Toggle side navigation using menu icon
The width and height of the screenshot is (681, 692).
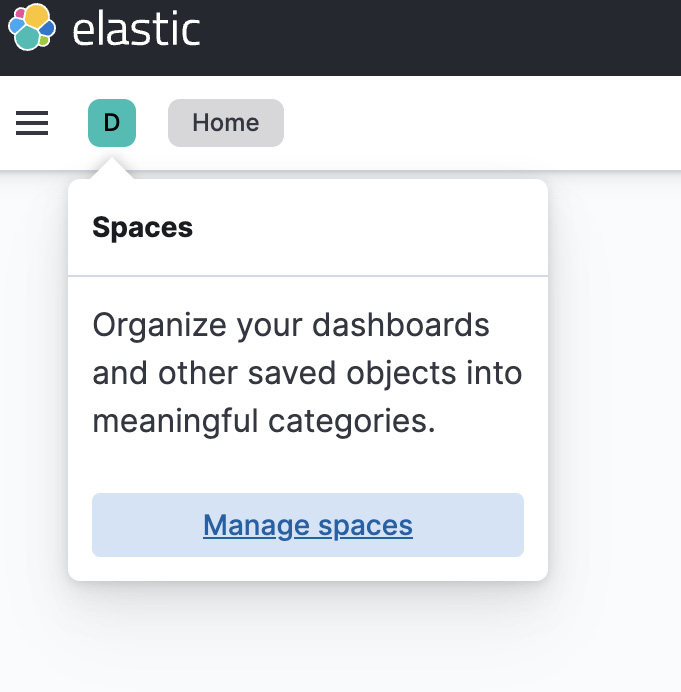coord(32,123)
